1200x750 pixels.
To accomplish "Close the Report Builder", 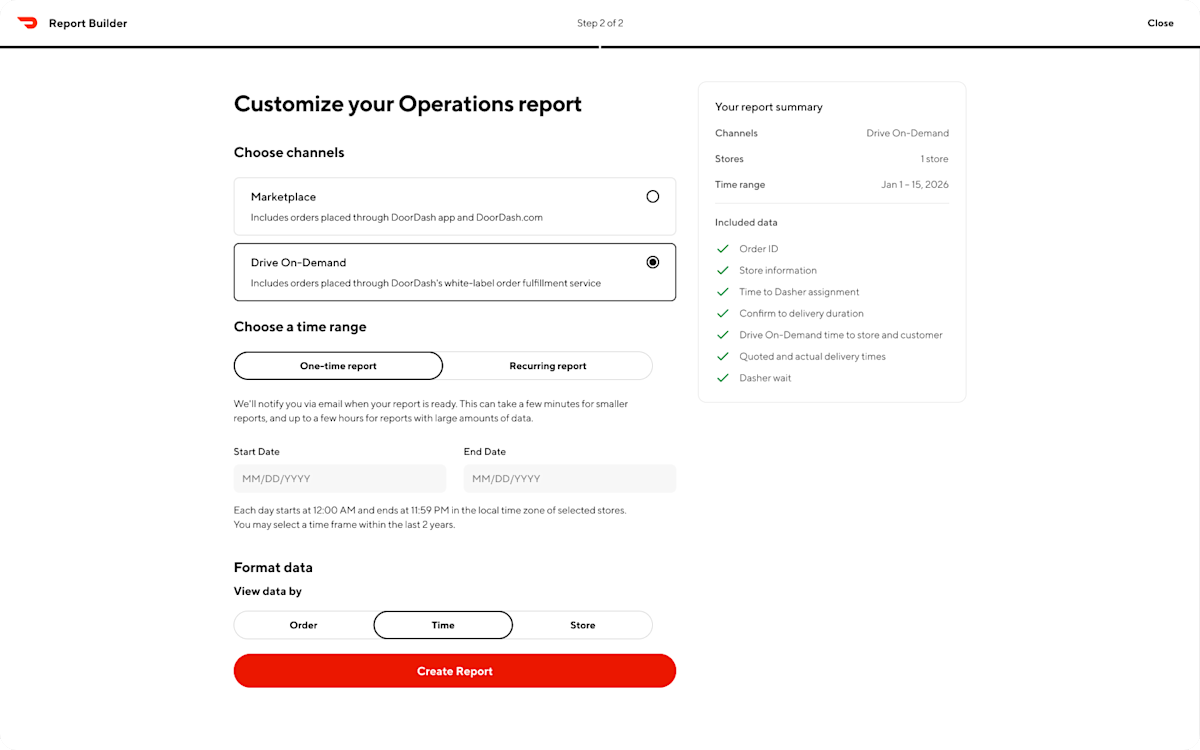I will (1160, 23).
